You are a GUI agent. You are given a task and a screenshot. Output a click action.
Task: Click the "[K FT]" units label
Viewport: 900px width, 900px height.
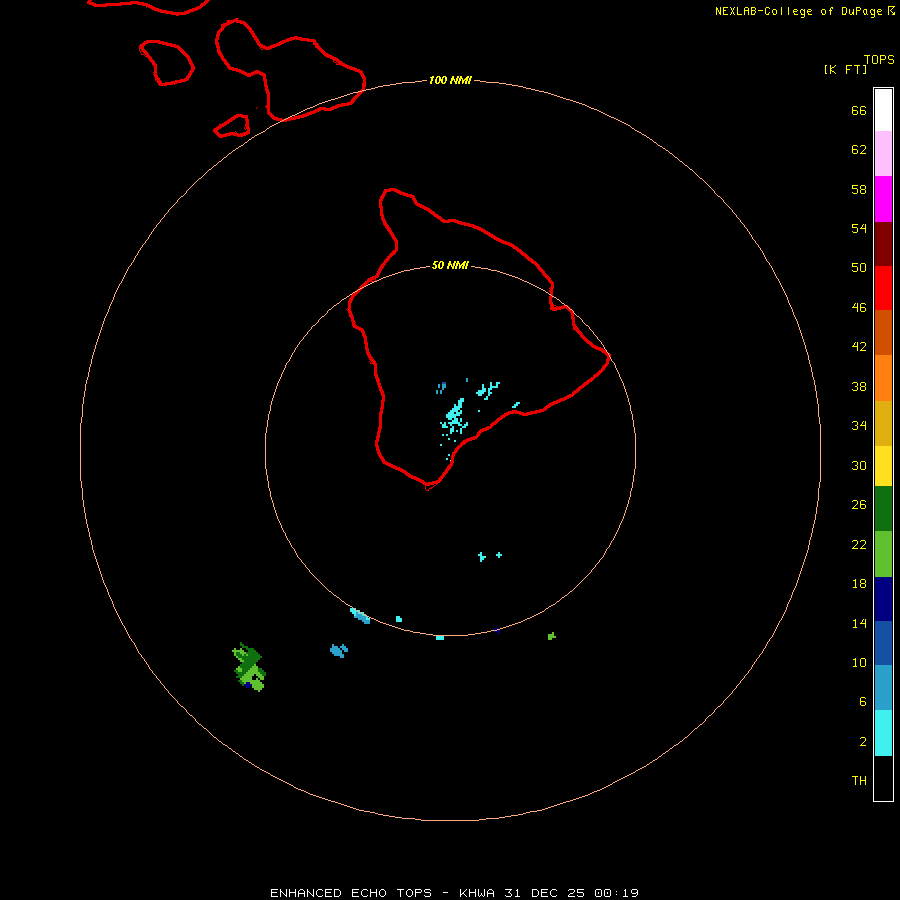pos(845,69)
